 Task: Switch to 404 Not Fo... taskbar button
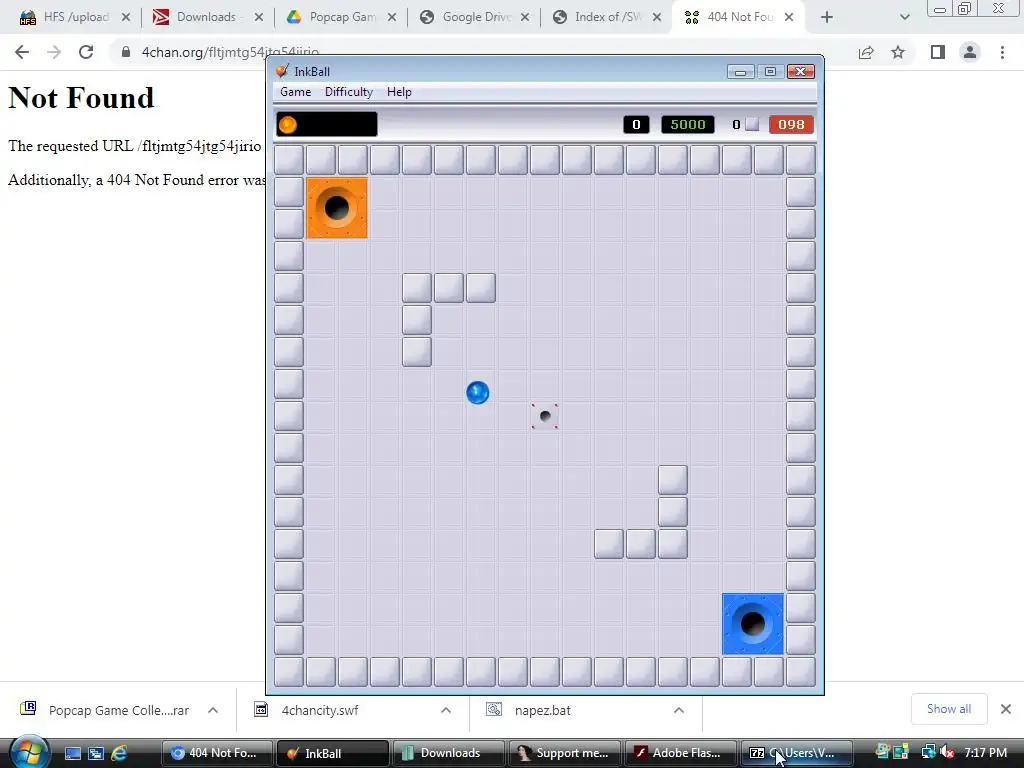[x=217, y=753]
